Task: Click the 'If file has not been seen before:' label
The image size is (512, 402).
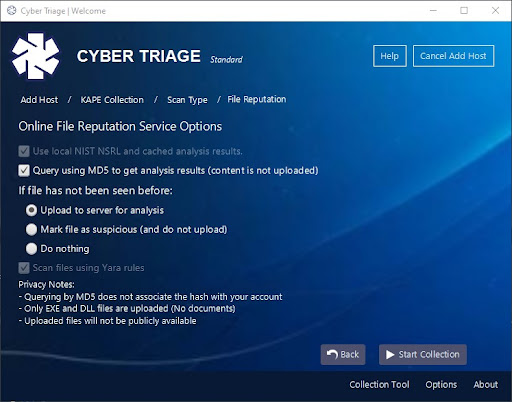Action: 96,191
